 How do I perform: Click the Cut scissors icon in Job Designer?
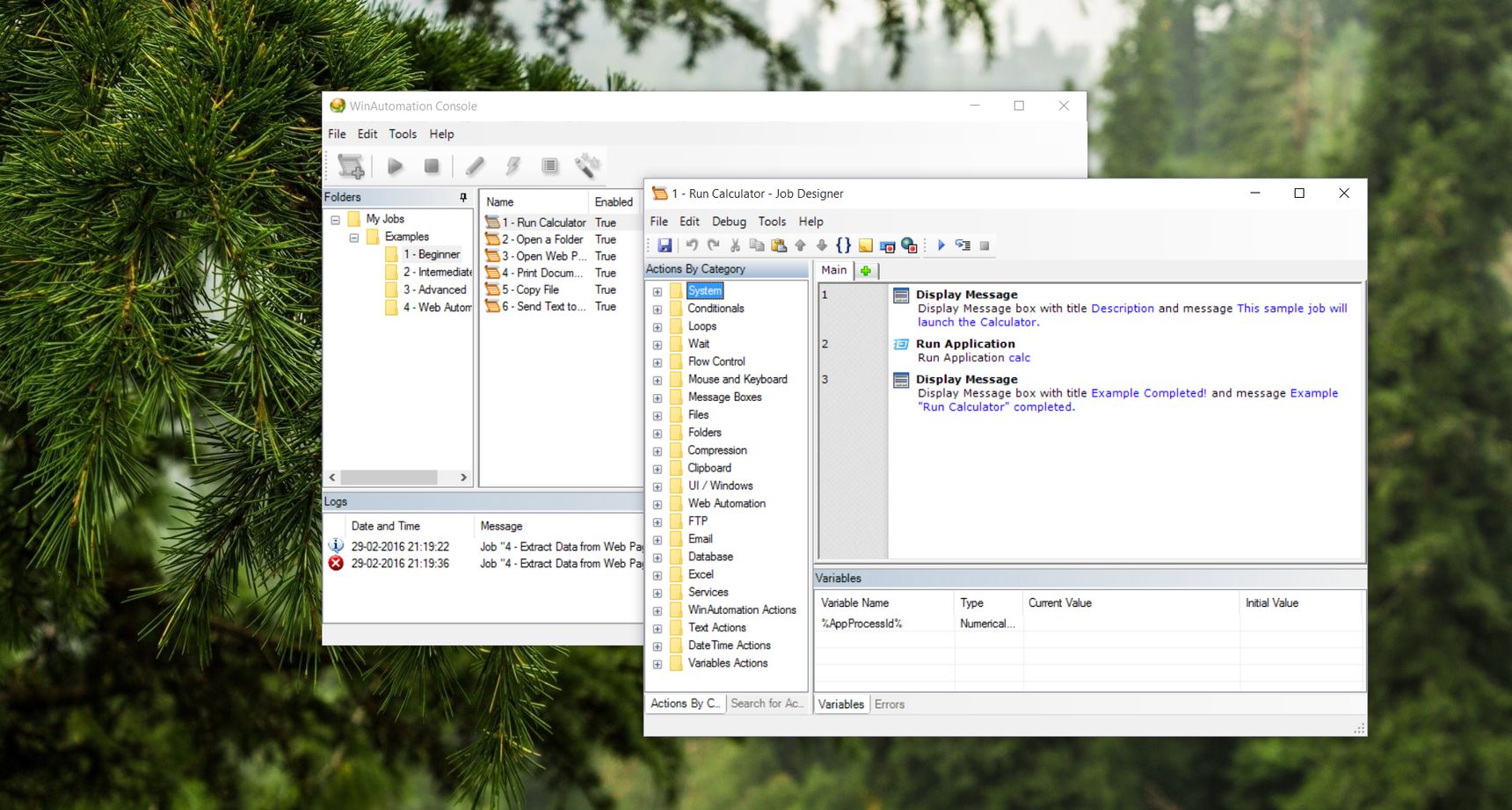(735, 245)
